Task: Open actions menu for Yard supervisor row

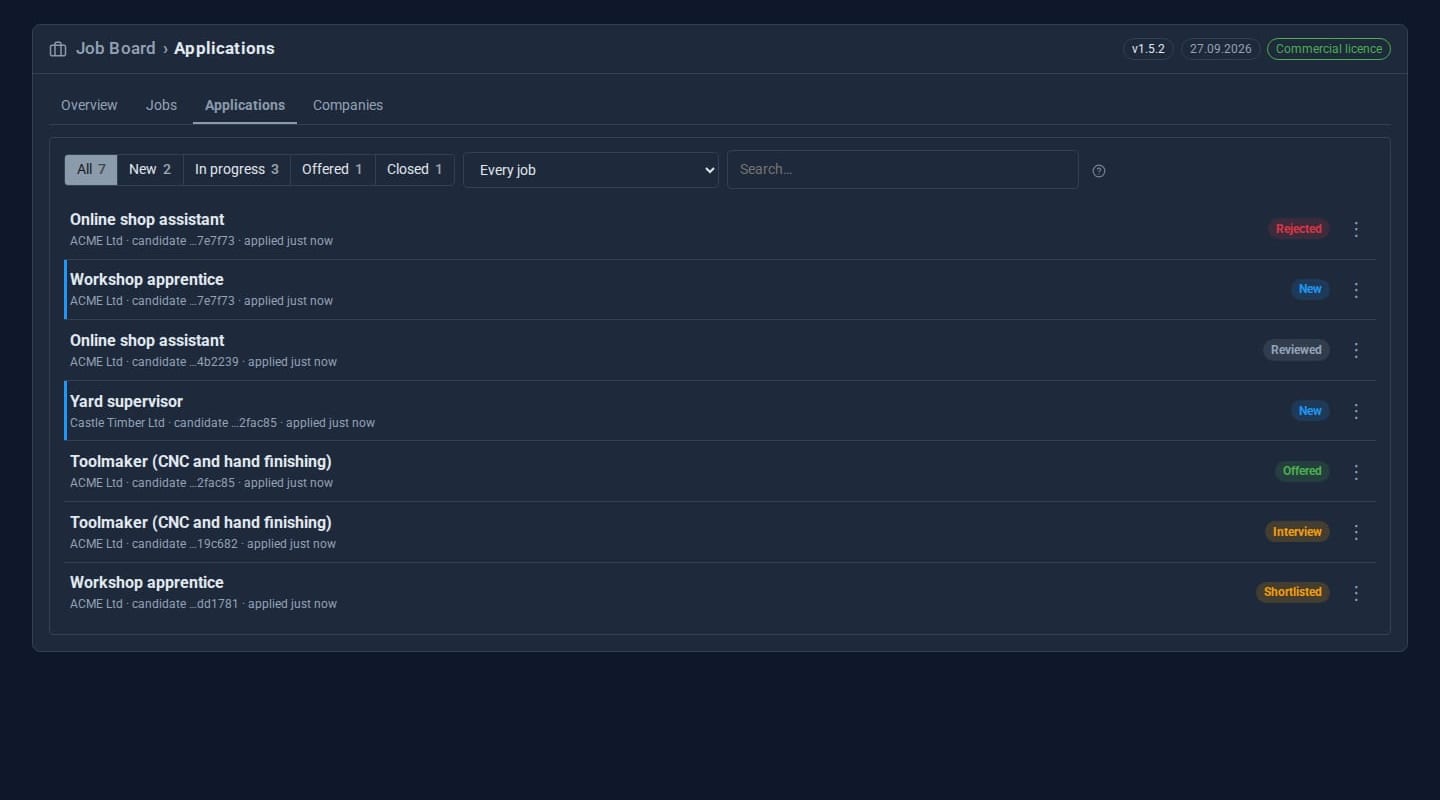Action: 1356,411
